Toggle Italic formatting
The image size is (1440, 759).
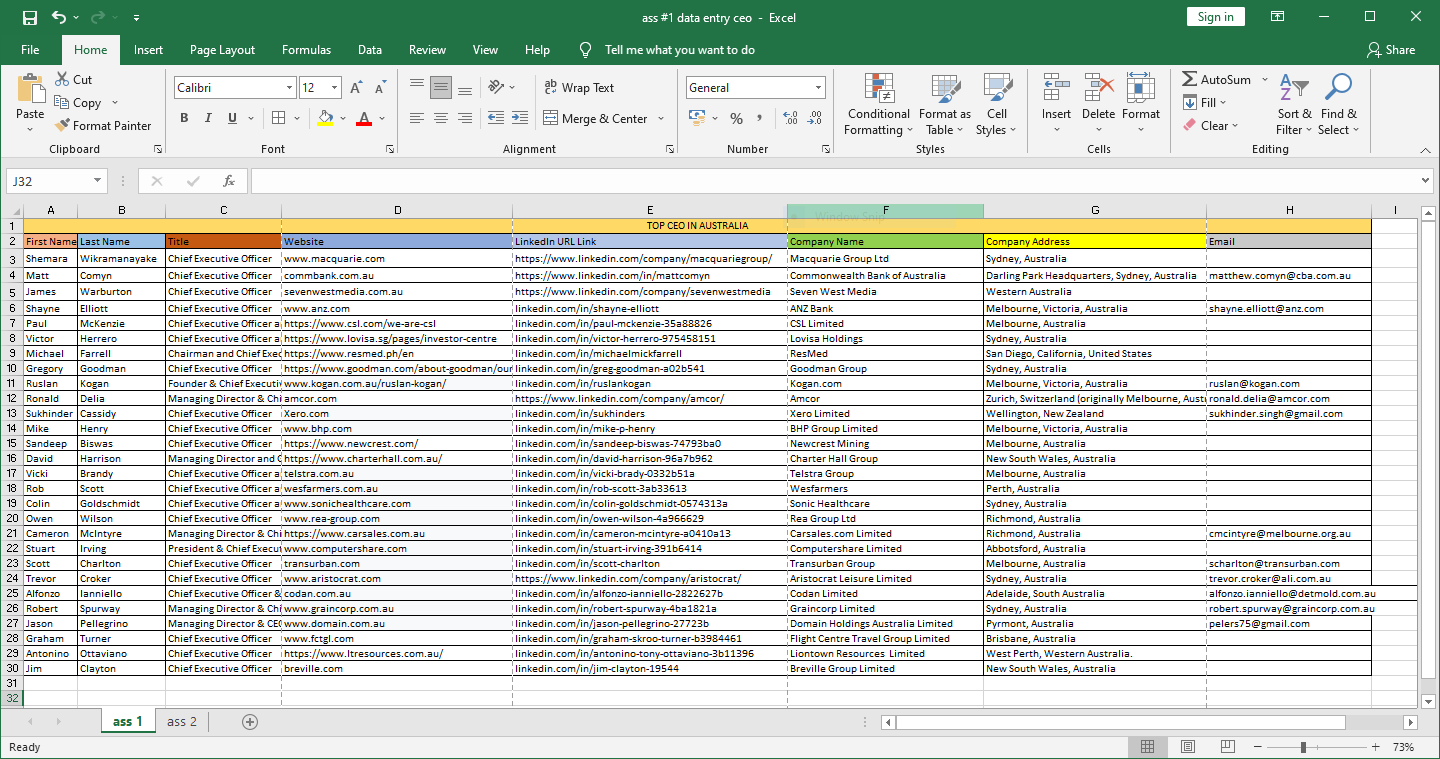coord(208,118)
